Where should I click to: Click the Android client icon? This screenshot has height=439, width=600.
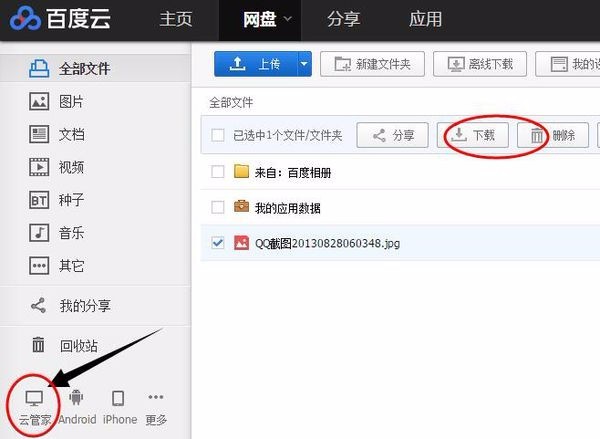tap(76, 397)
